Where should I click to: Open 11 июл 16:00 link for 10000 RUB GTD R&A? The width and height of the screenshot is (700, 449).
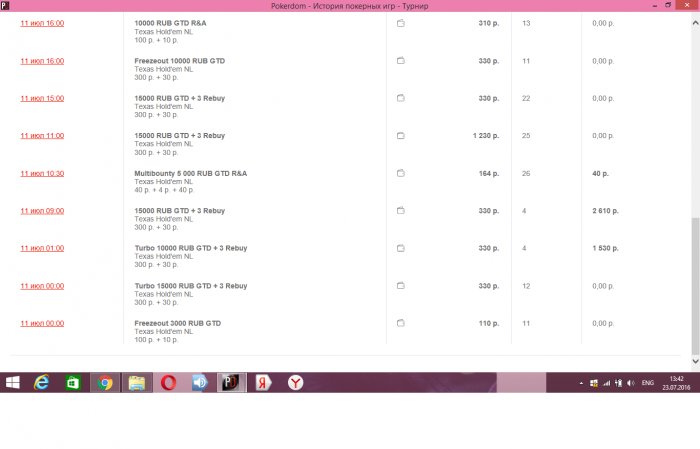[x=42, y=23]
